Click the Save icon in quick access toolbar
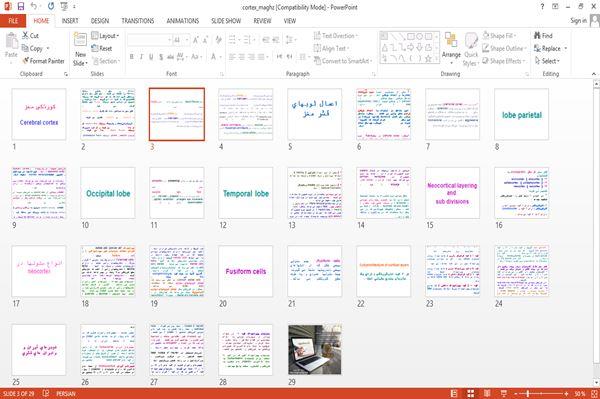 click(21, 7)
